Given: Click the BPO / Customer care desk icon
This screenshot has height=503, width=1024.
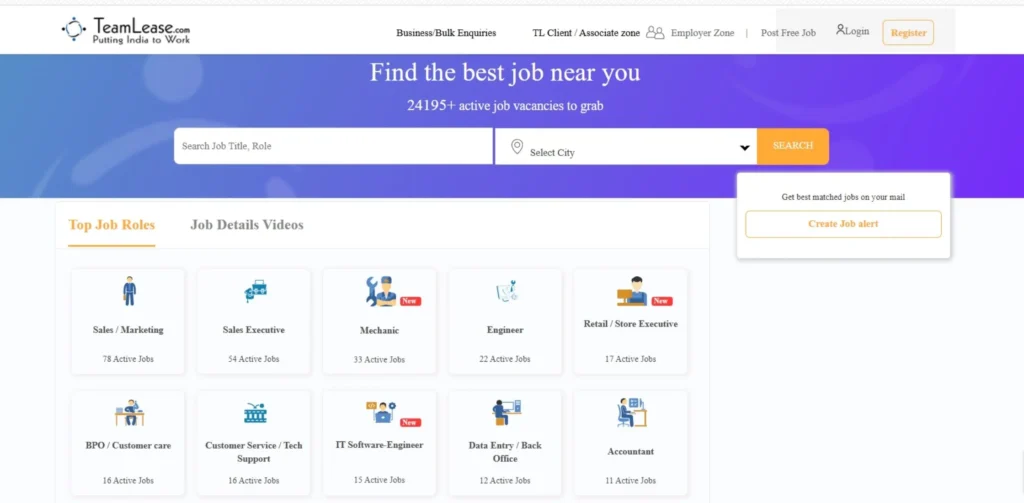Looking at the screenshot, I should coord(129,412).
